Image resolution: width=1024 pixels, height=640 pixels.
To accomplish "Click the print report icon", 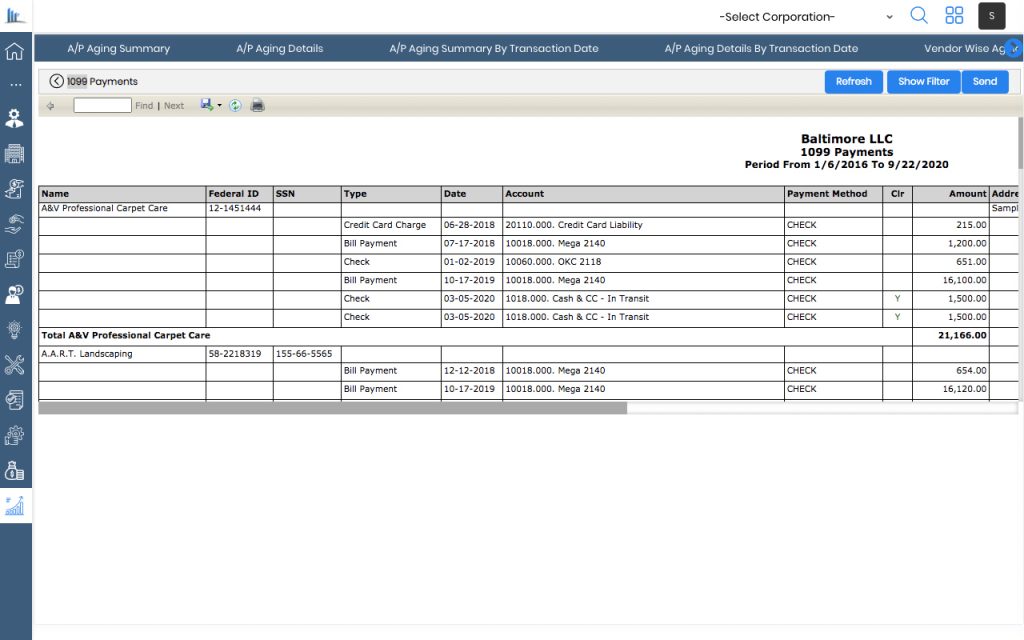I will click(257, 105).
